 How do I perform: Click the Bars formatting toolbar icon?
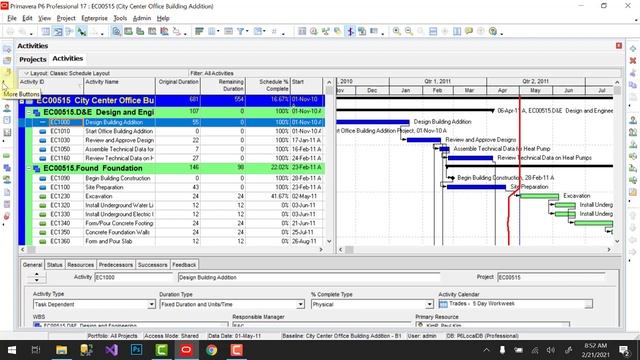click(x=199, y=31)
